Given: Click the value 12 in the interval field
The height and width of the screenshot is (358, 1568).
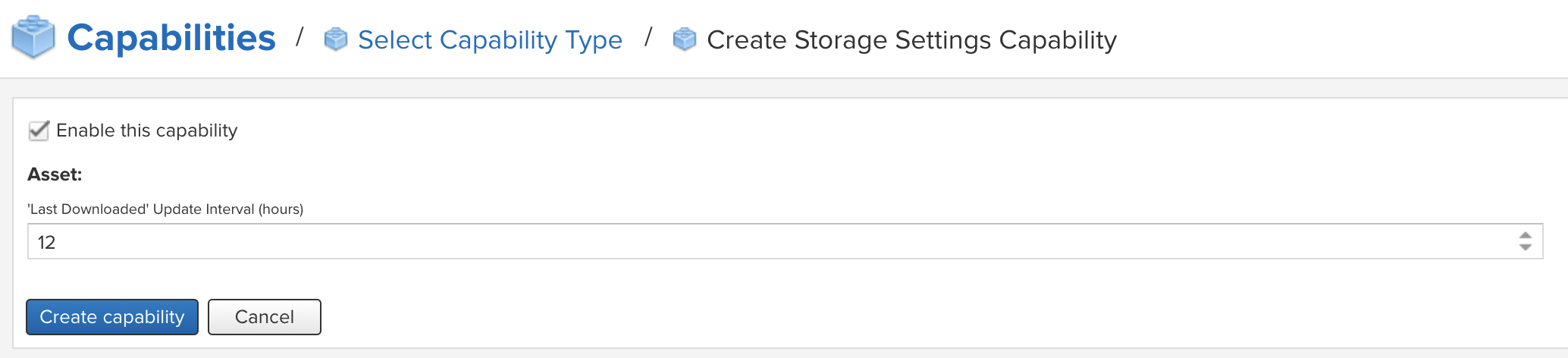Looking at the screenshot, I should [47, 243].
